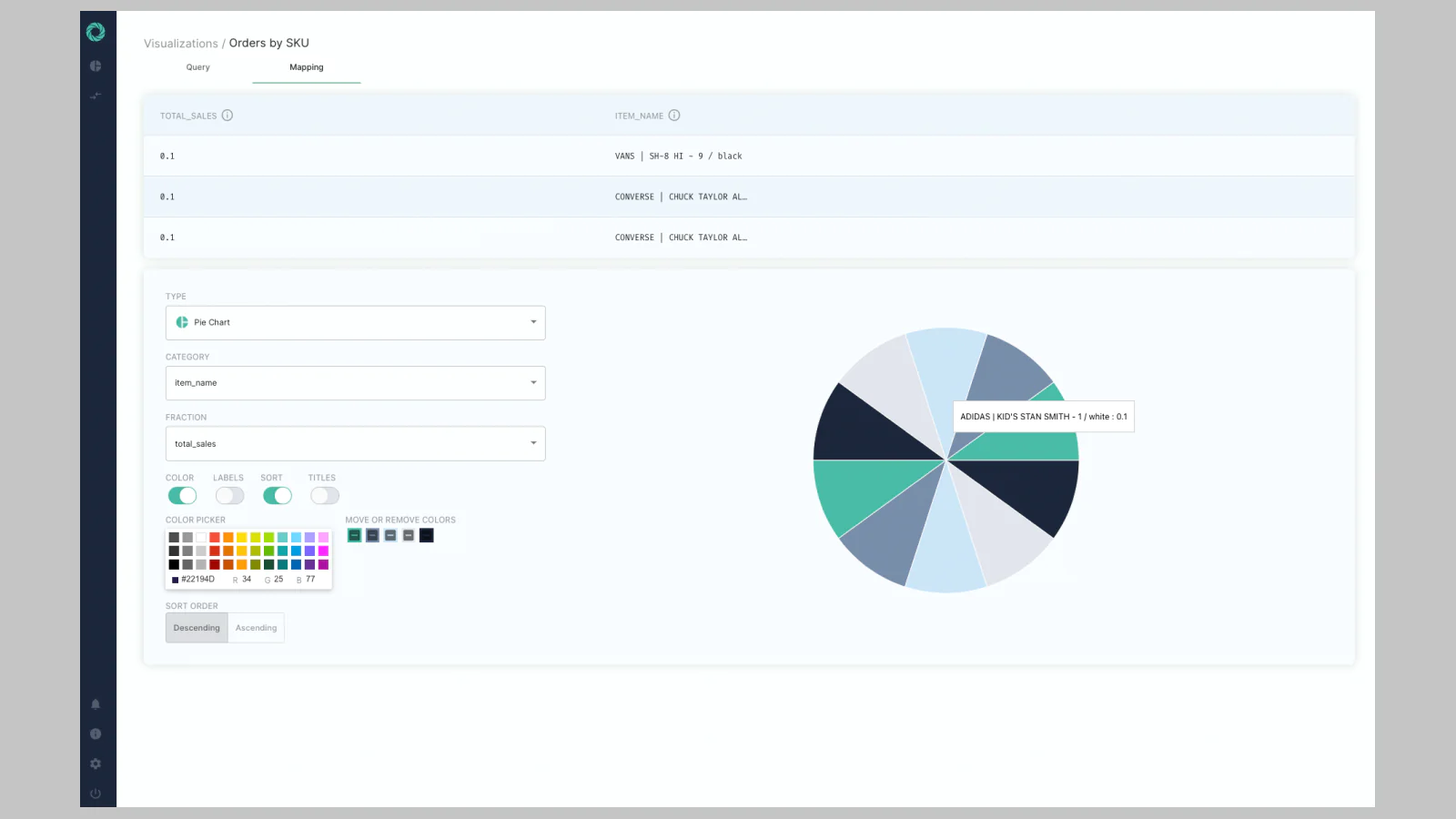Click the teal app logo in sidebar
This screenshot has width=1456, height=819.
(96, 33)
